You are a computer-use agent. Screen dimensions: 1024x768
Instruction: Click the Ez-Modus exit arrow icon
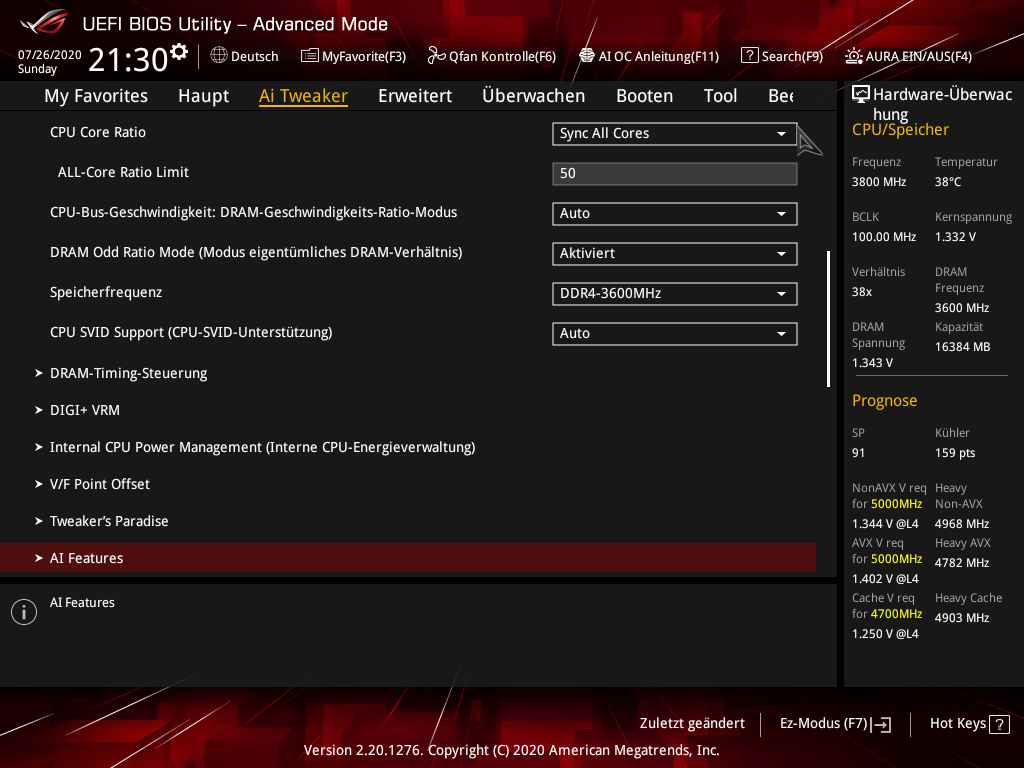click(x=882, y=724)
